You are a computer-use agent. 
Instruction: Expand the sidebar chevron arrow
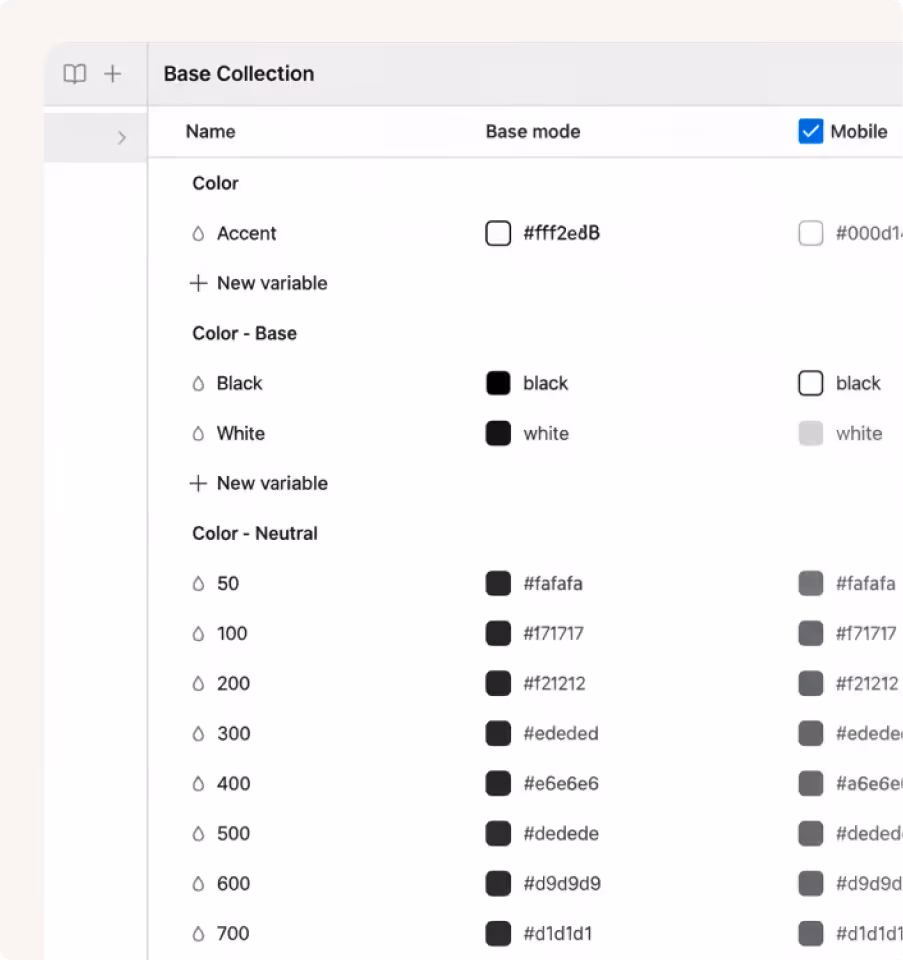pyautogui.click(x=122, y=137)
